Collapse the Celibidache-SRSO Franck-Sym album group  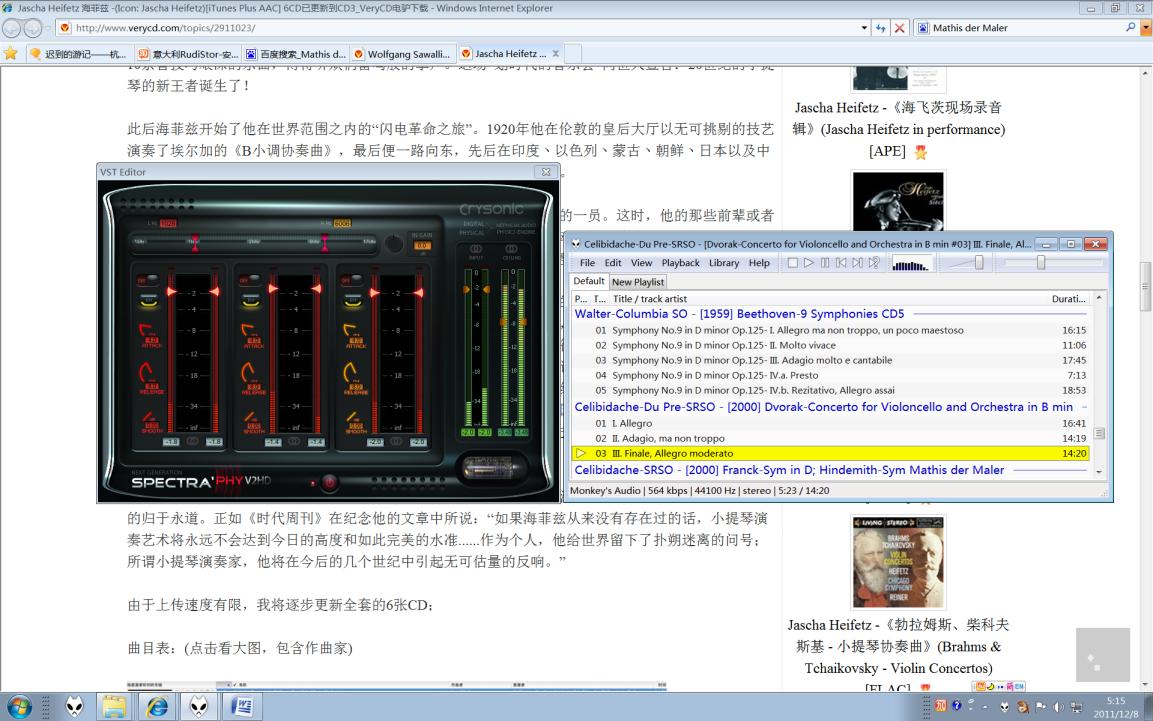[x=789, y=470]
